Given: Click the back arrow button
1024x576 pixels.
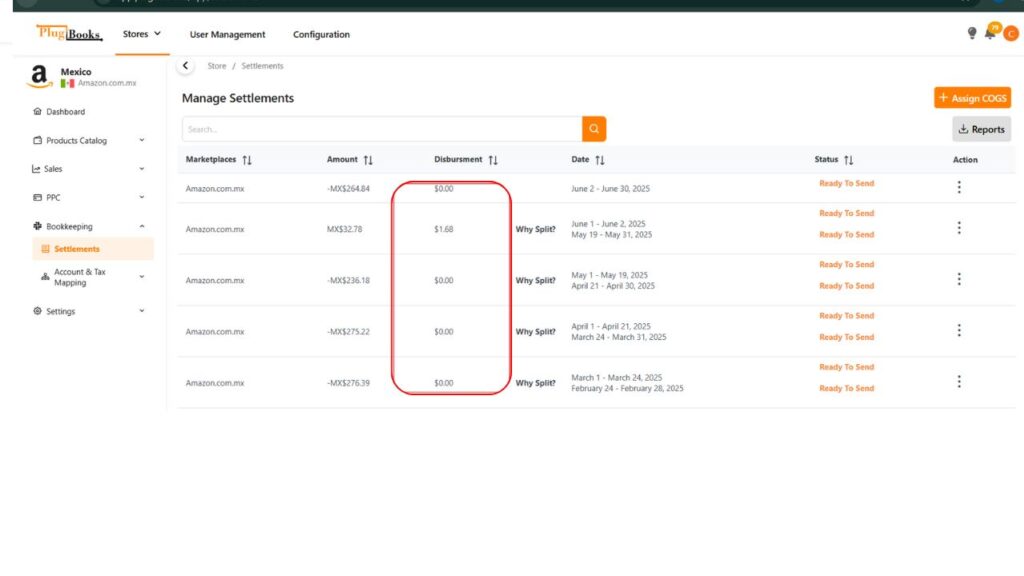Looking at the screenshot, I should click(185, 66).
